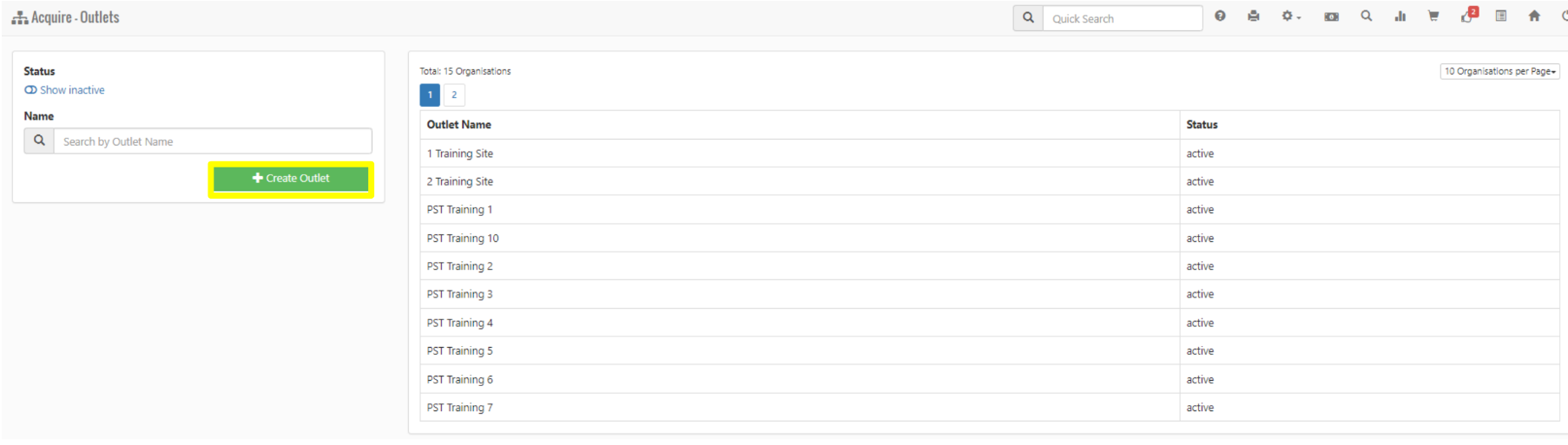Open the 10 Organisations per Page dropdown

1499,71
